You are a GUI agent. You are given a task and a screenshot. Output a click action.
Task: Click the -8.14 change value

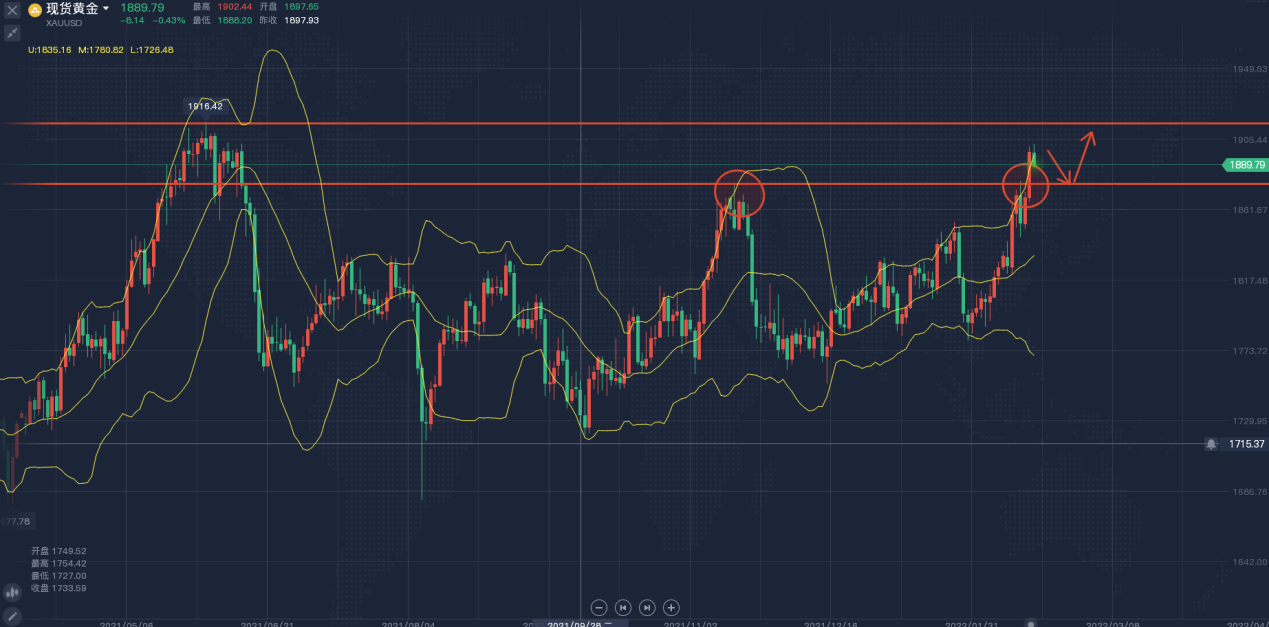134,20
